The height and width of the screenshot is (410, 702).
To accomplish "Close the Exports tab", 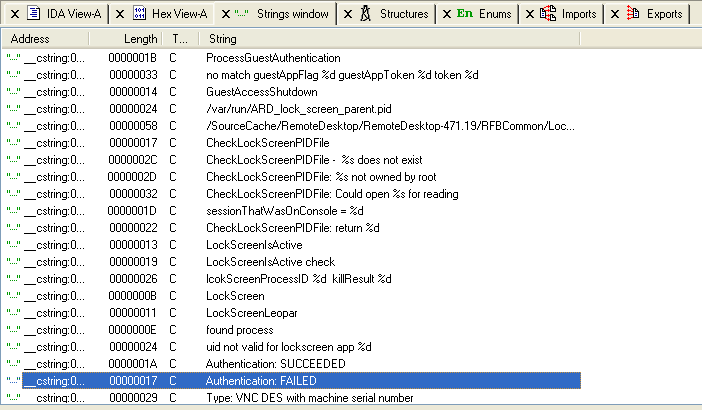I will (615, 14).
